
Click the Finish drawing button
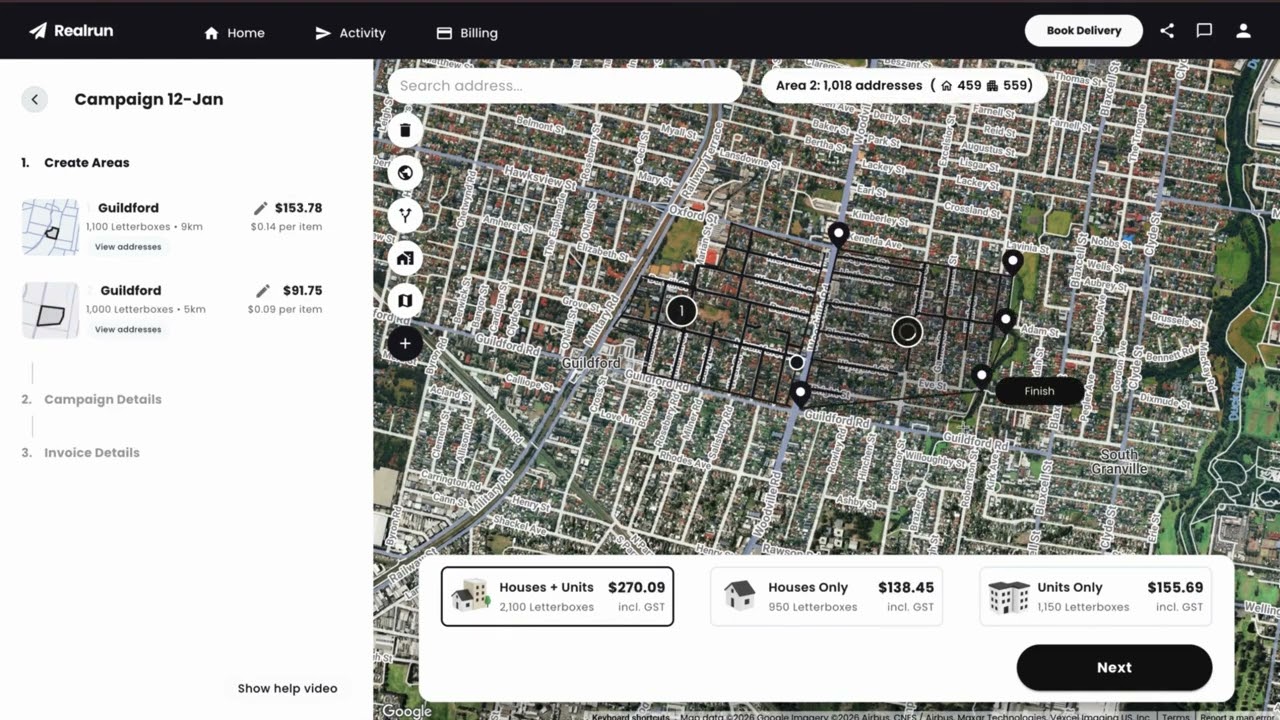pyautogui.click(x=1039, y=391)
